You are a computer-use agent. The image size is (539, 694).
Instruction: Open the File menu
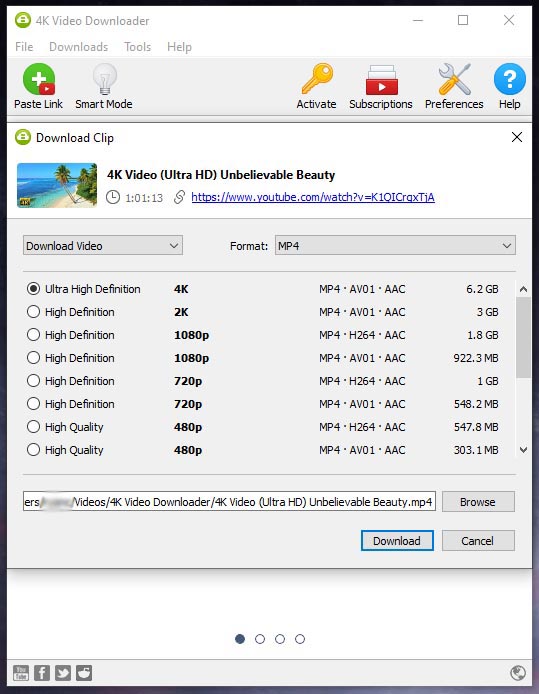pyautogui.click(x=24, y=47)
